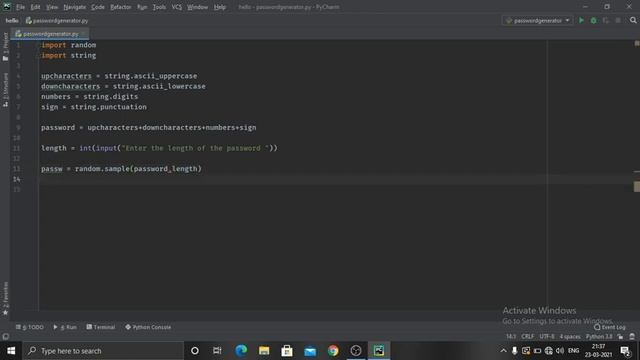The width and height of the screenshot is (640, 360).
Task: Open the Navigate menu
Action: point(75,7)
